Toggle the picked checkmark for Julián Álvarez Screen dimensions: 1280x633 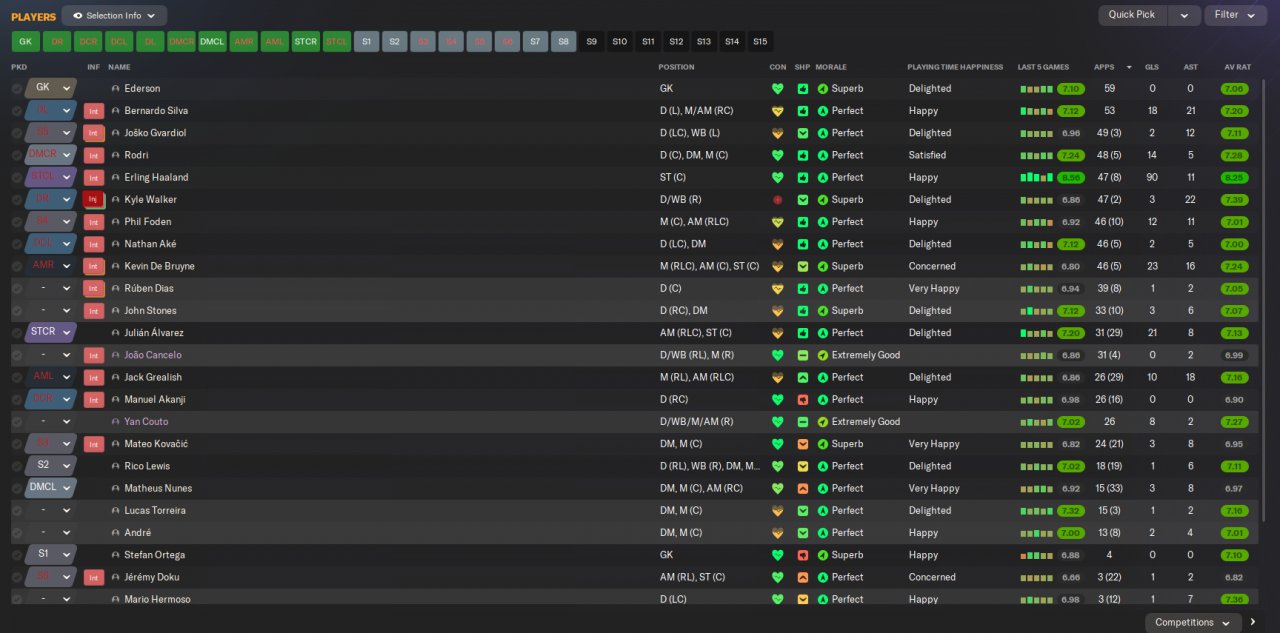[x=17, y=333]
